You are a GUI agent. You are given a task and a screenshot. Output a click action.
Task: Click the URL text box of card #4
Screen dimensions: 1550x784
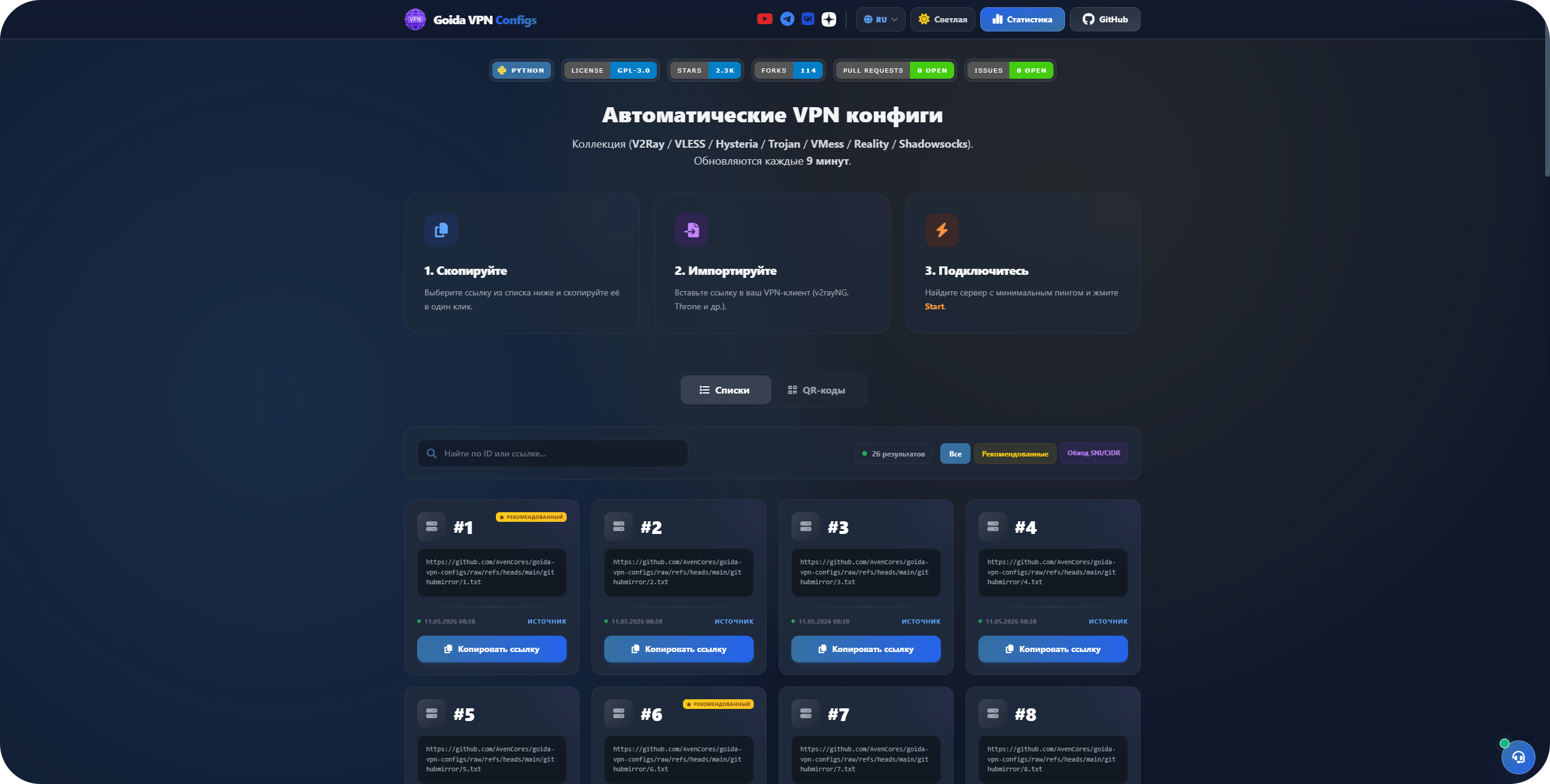click(1053, 572)
